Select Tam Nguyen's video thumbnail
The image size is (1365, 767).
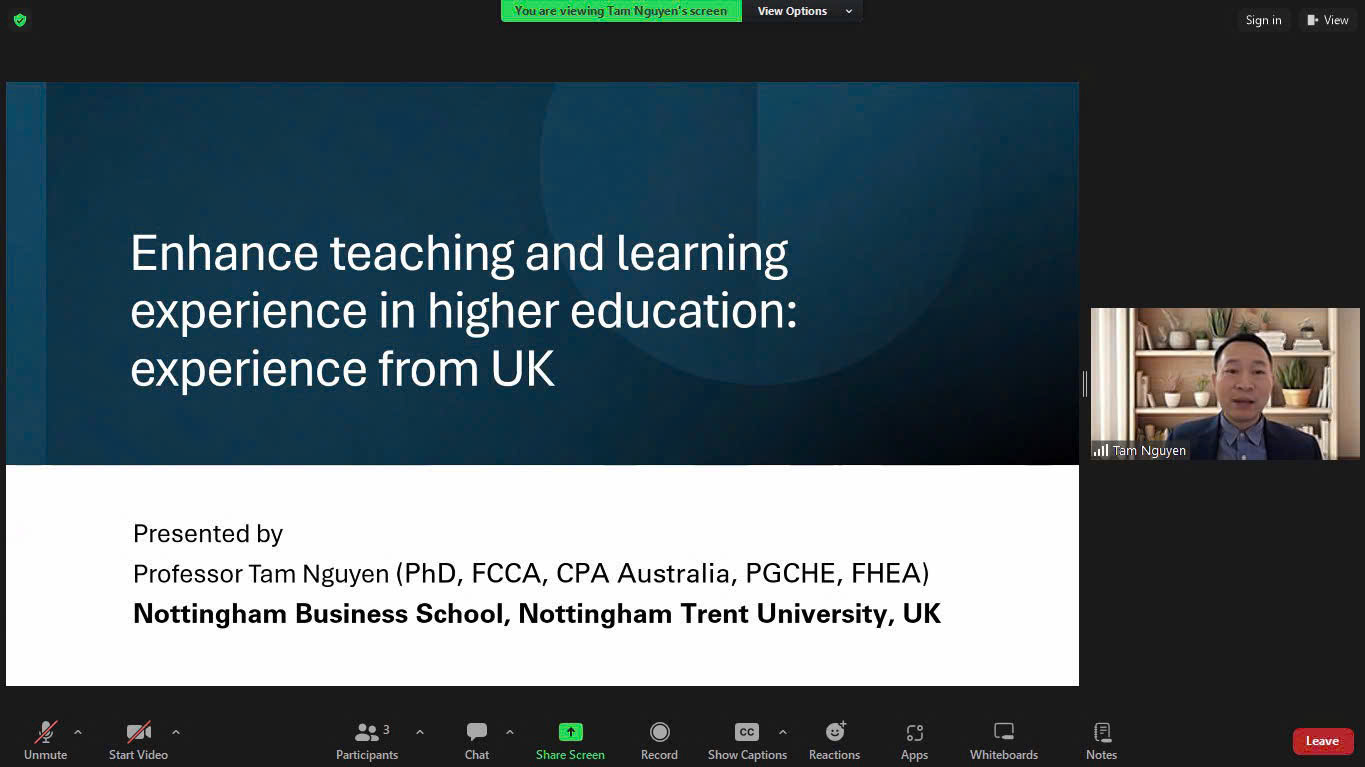[1225, 384]
